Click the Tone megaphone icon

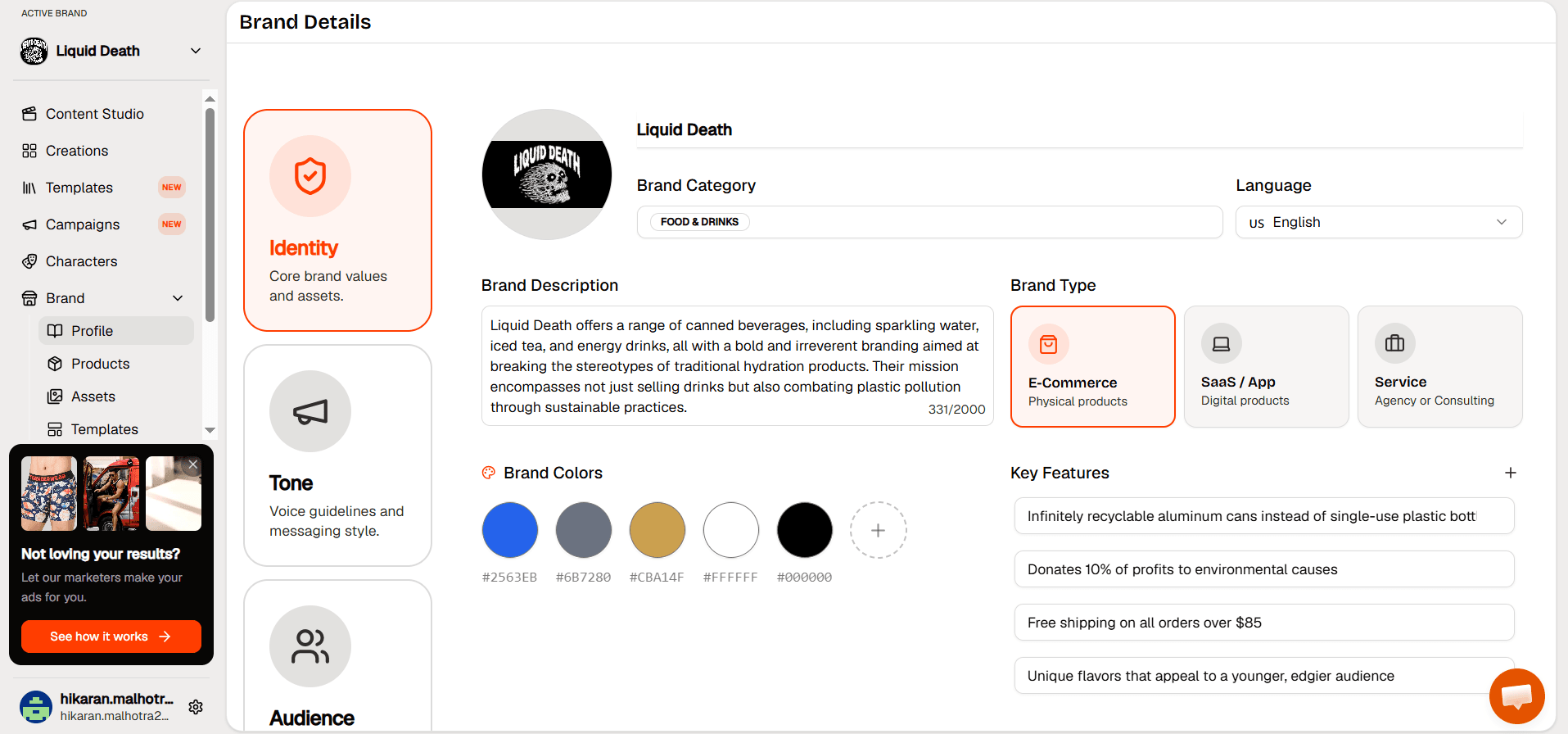(x=310, y=411)
